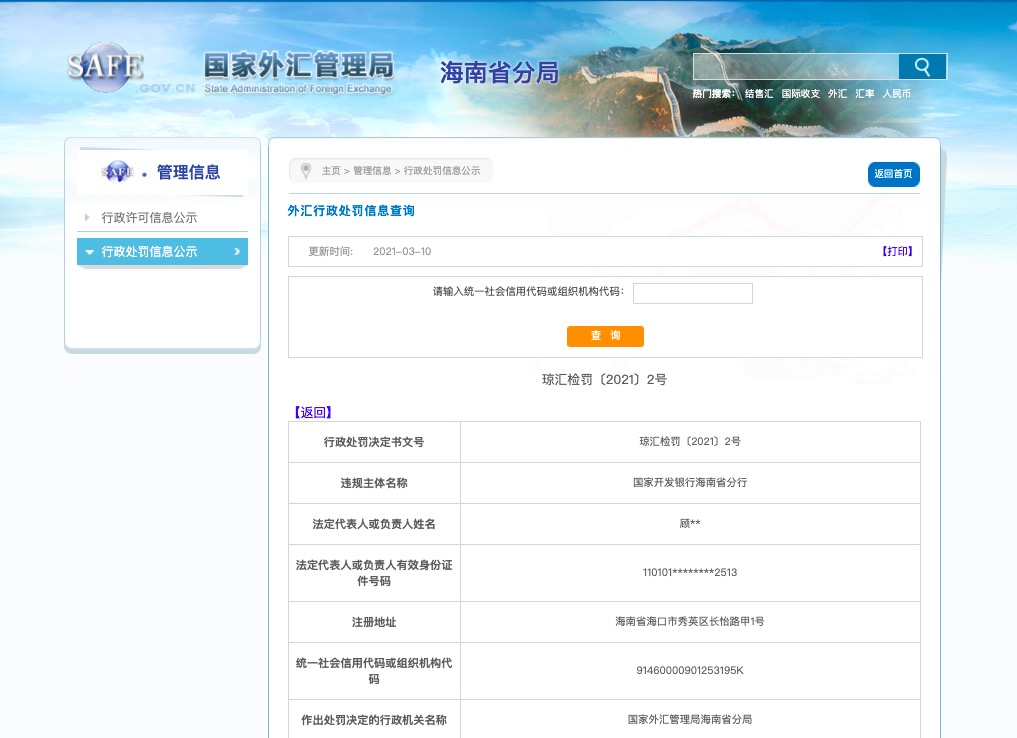Select 行政许可信息公示 in sidebar menu

coord(151,216)
